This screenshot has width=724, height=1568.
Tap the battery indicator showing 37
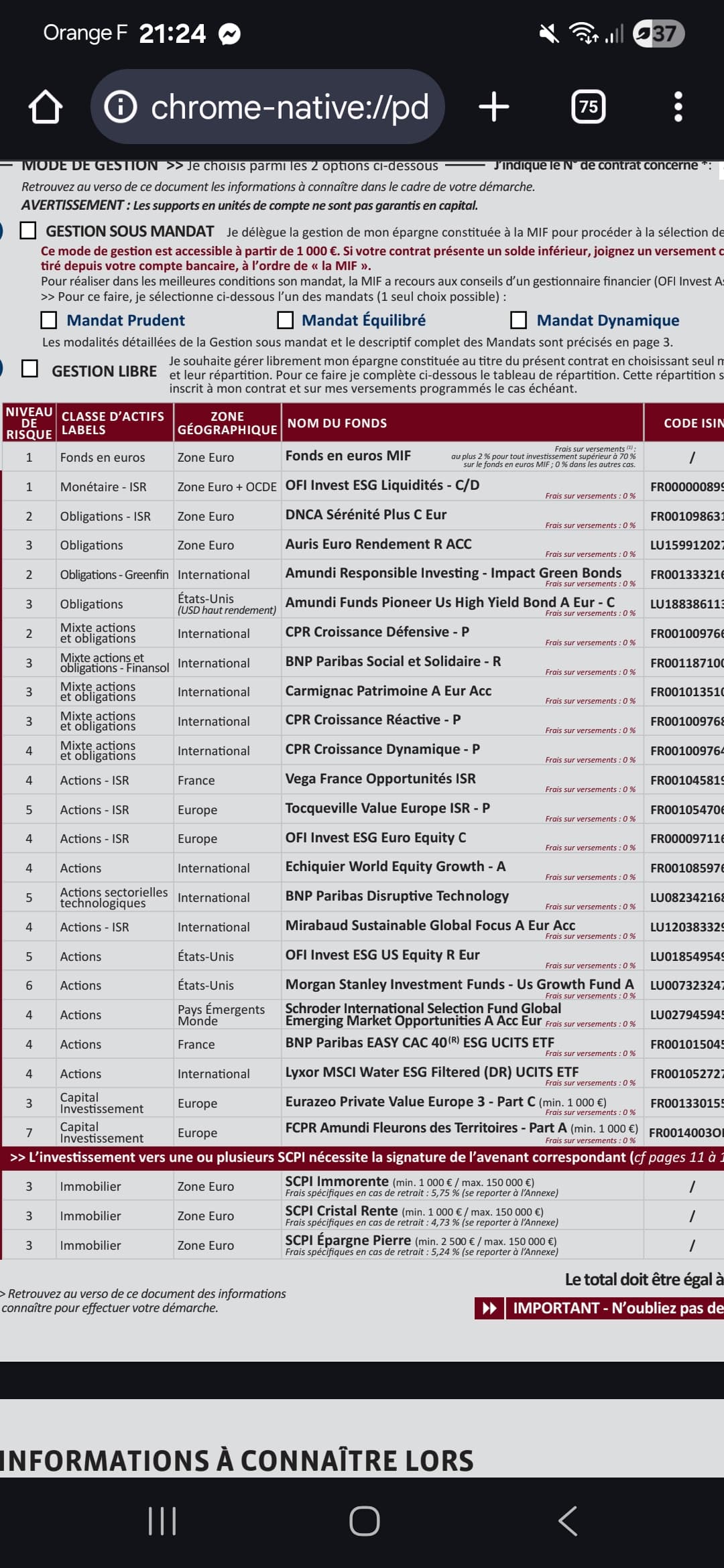tap(658, 34)
